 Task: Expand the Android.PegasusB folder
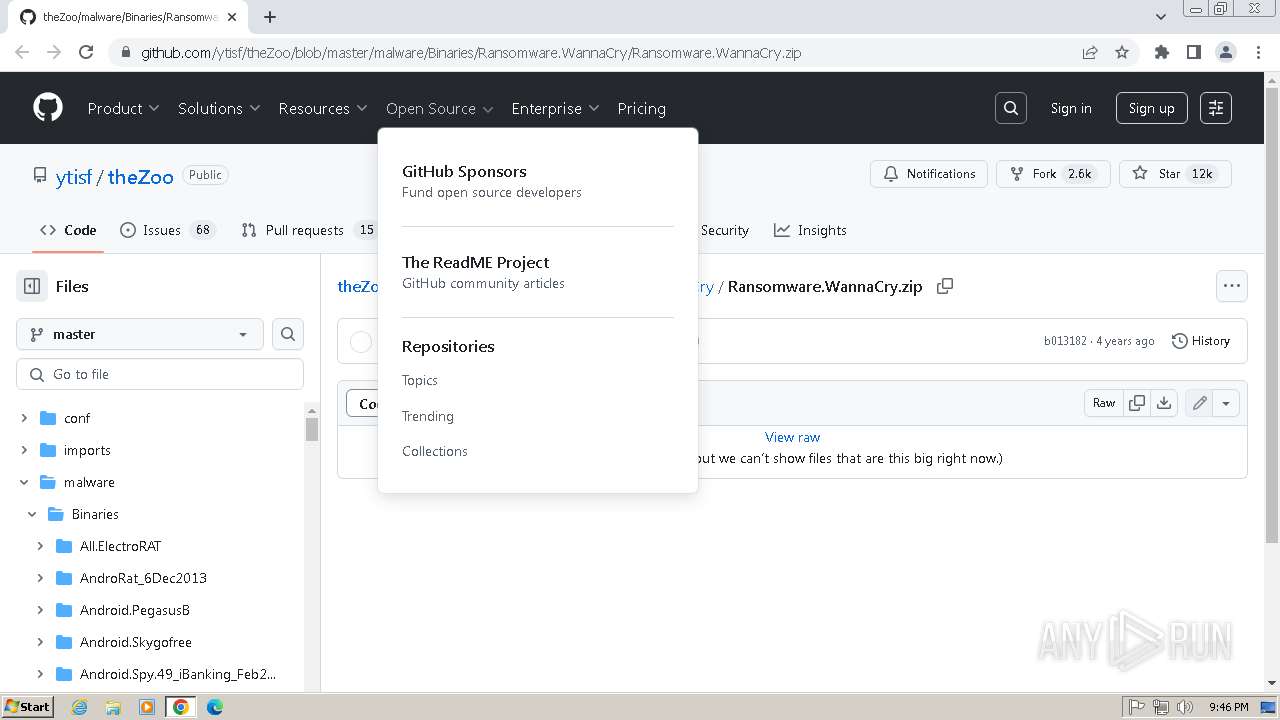pyautogui.click(x=41, y=610)
